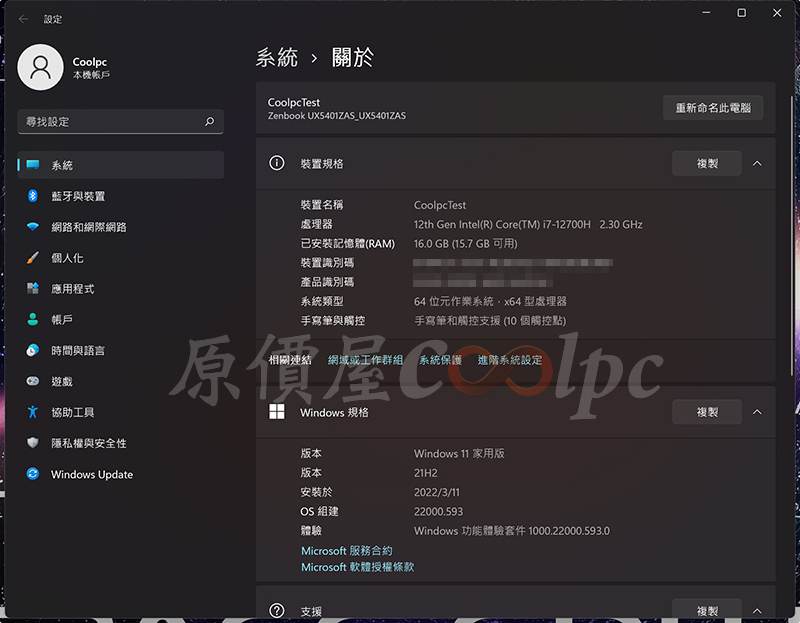Select 隱私權與安全性 in the sidebar
Viewport: 800px width, 623px height.
(120, 443)
